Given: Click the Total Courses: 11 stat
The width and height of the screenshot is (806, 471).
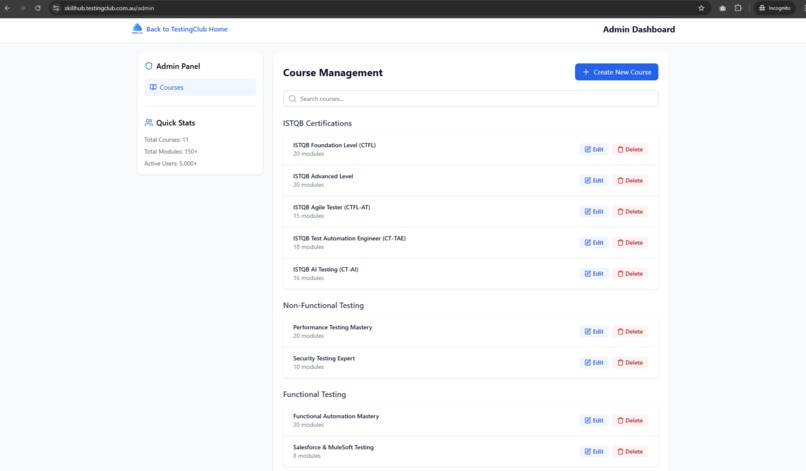Looking at the screenshot, I should 167,140.
